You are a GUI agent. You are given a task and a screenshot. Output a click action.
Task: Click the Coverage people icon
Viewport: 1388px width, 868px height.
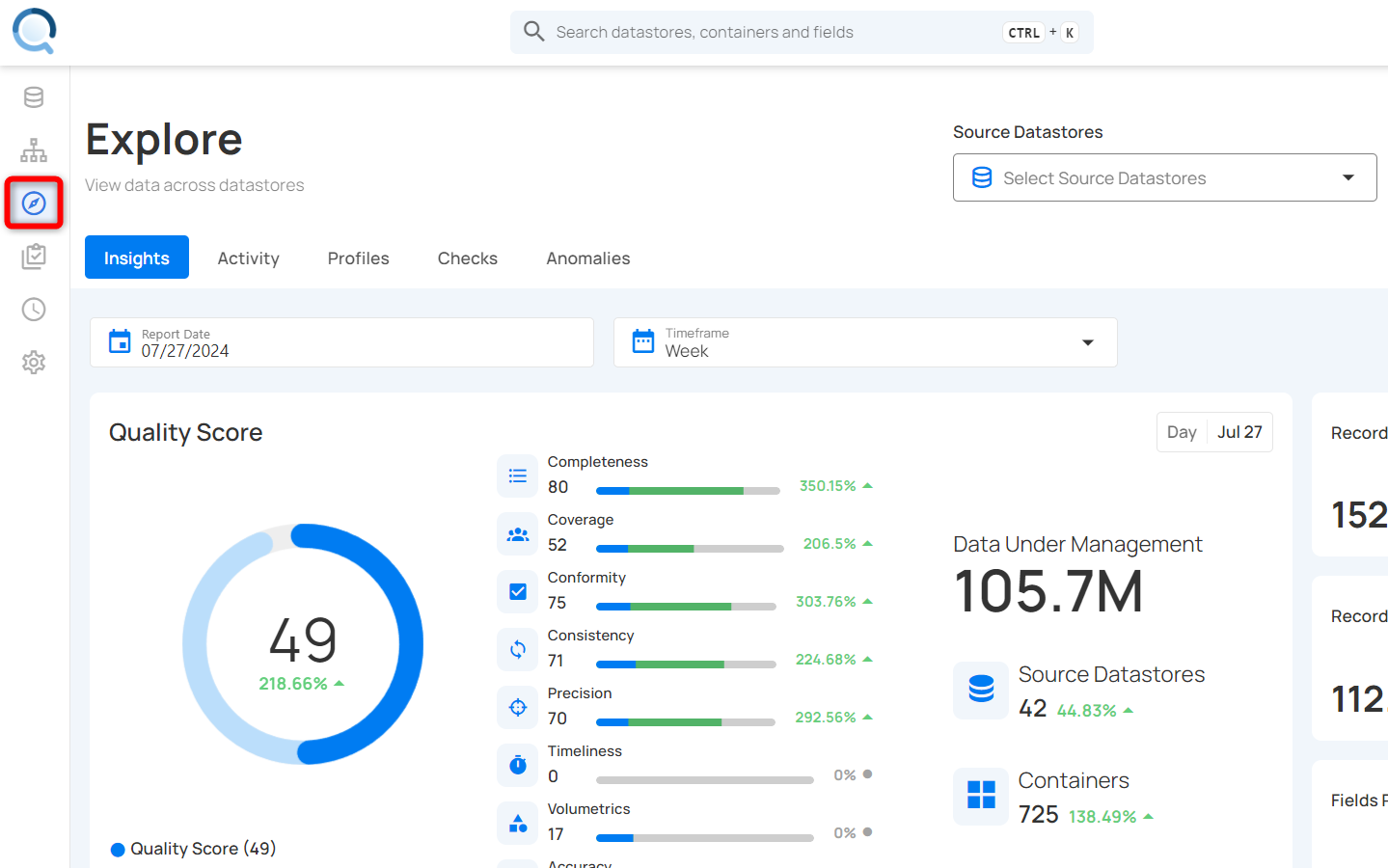[518, 533]
